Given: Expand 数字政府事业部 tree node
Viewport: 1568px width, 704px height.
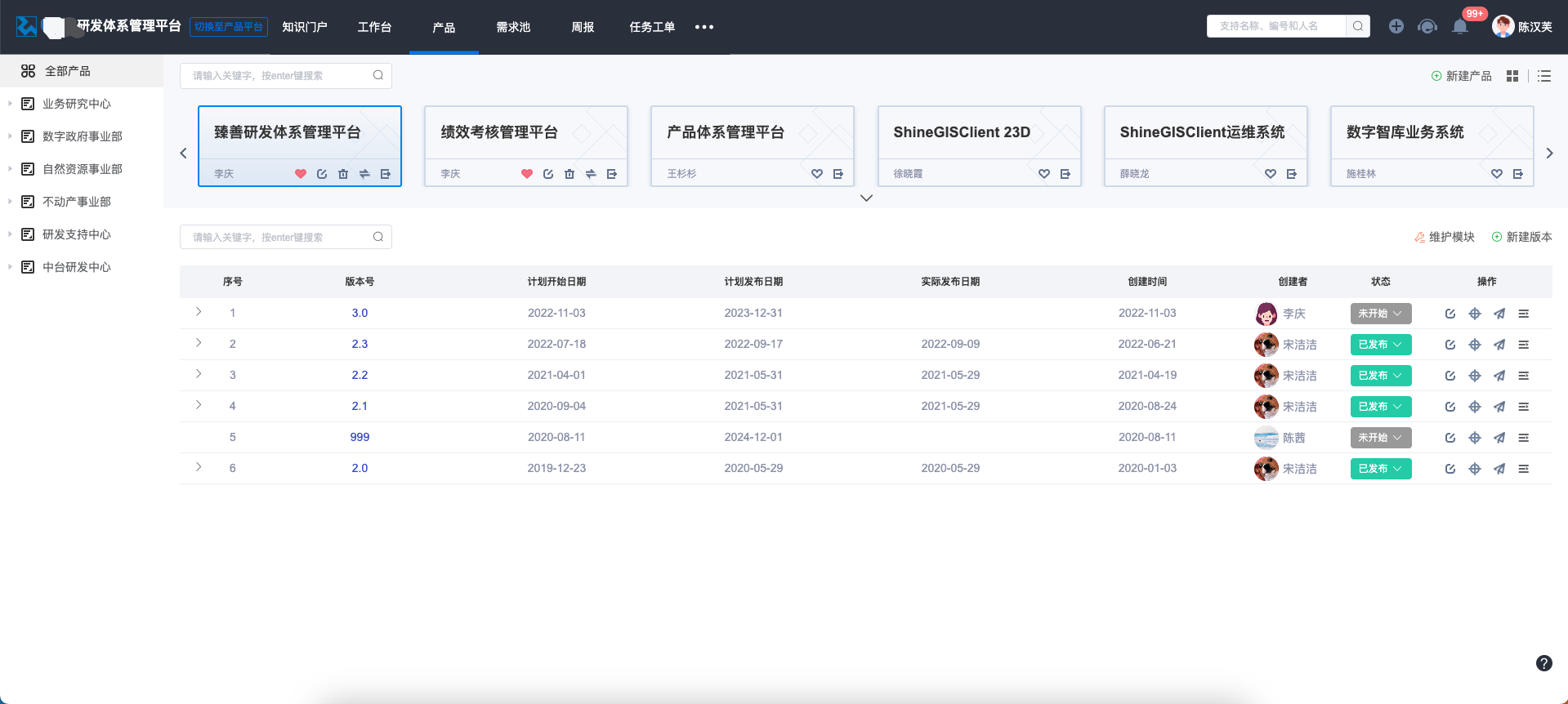Looking at the screenshot, I should point(10,136).
